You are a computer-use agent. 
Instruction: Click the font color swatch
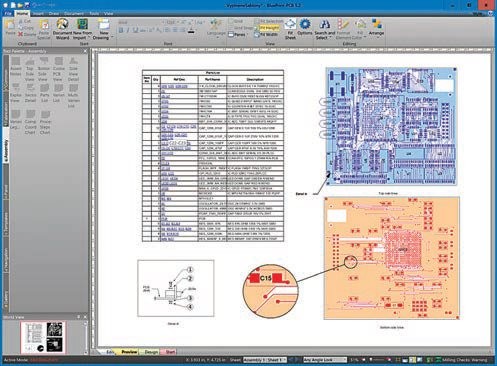(191, 31)
